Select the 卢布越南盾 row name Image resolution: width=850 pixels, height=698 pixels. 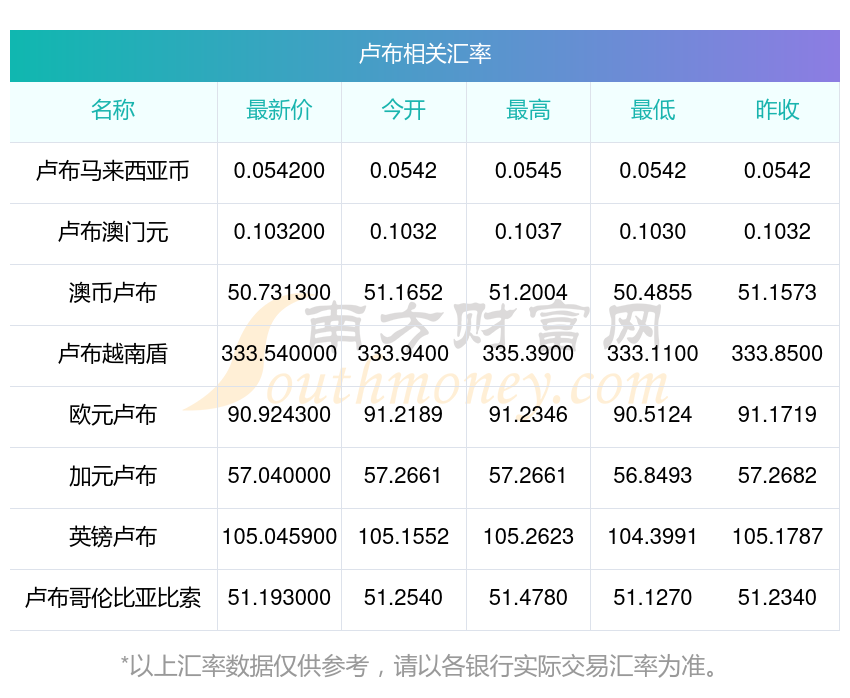pyautogui.click(x=113, y=354)
